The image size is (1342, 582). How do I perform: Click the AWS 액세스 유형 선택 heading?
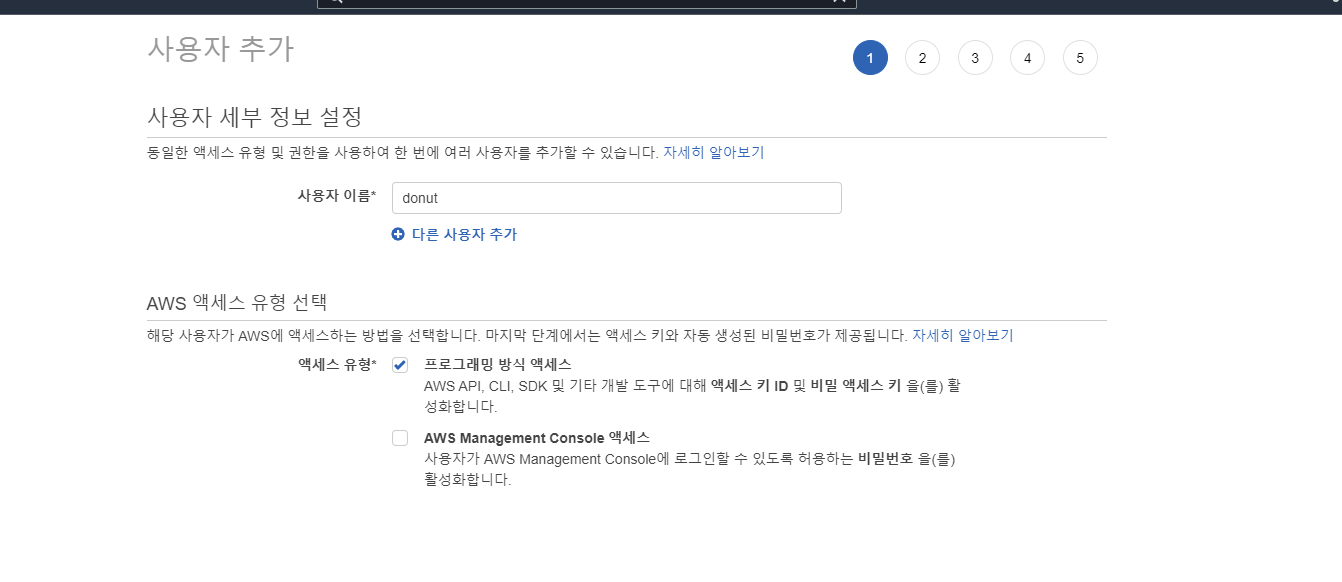[x=237, y=302]
